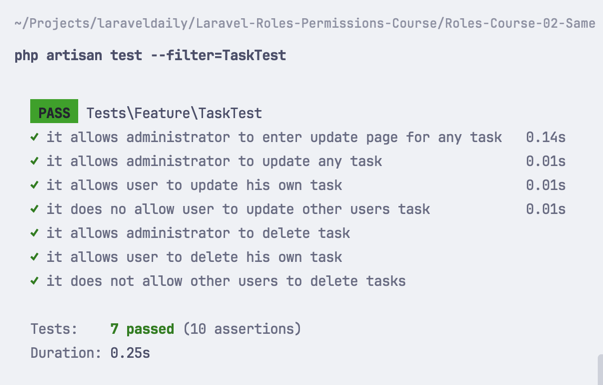Viewport: 603px width, 385px height.
Task: Click 'it does no allow user to update' line
Action: [238, 209]
